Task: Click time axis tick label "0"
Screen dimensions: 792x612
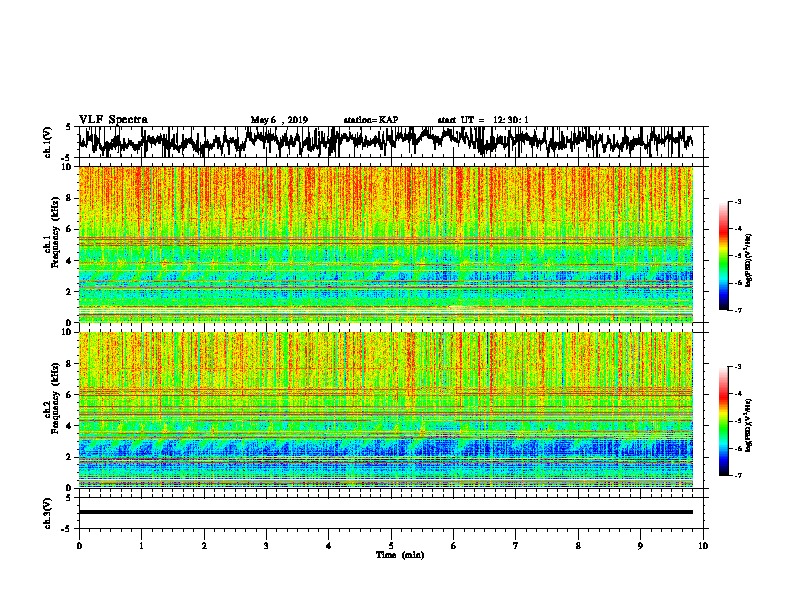Action: click(x=79, y=546)
